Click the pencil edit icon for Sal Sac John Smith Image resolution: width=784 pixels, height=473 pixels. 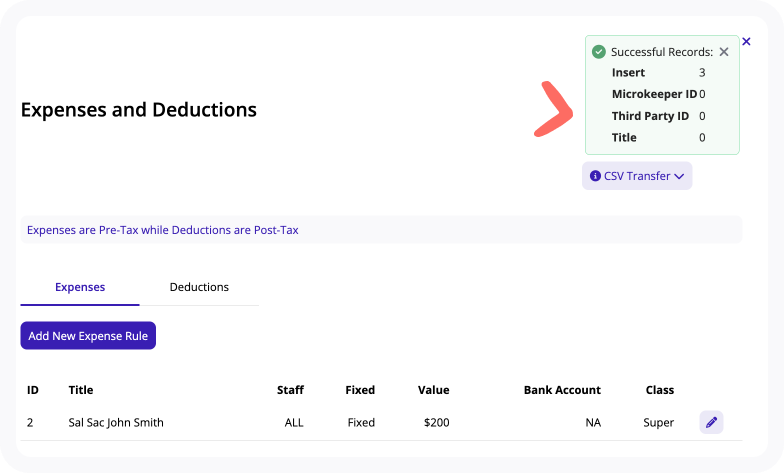pos(711,422)
